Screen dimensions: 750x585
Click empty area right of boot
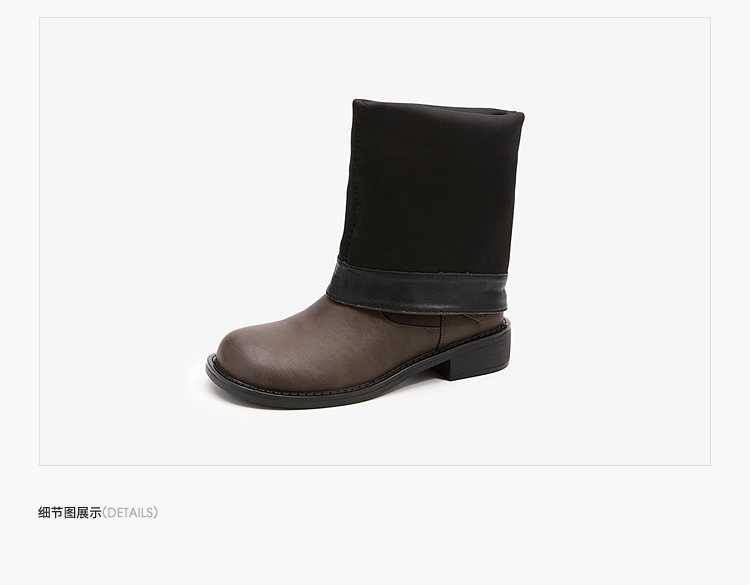point(617,239)
